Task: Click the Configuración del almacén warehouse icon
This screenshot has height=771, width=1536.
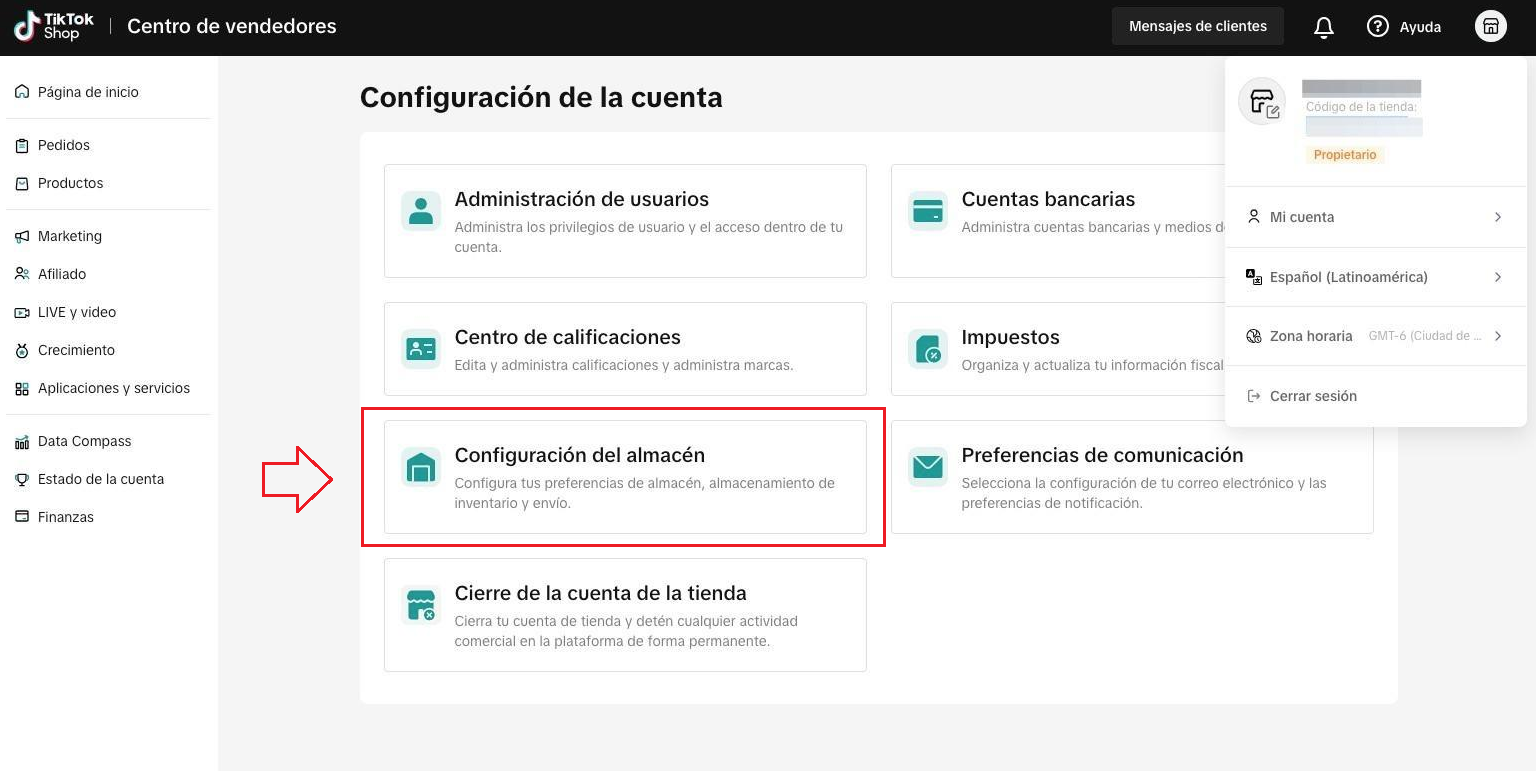Action: 421,467
